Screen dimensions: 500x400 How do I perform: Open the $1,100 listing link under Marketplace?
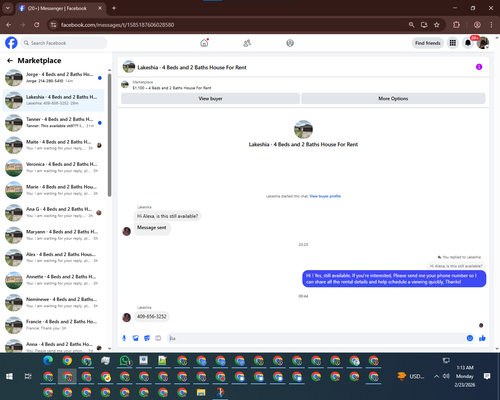[x=172, y=88]
